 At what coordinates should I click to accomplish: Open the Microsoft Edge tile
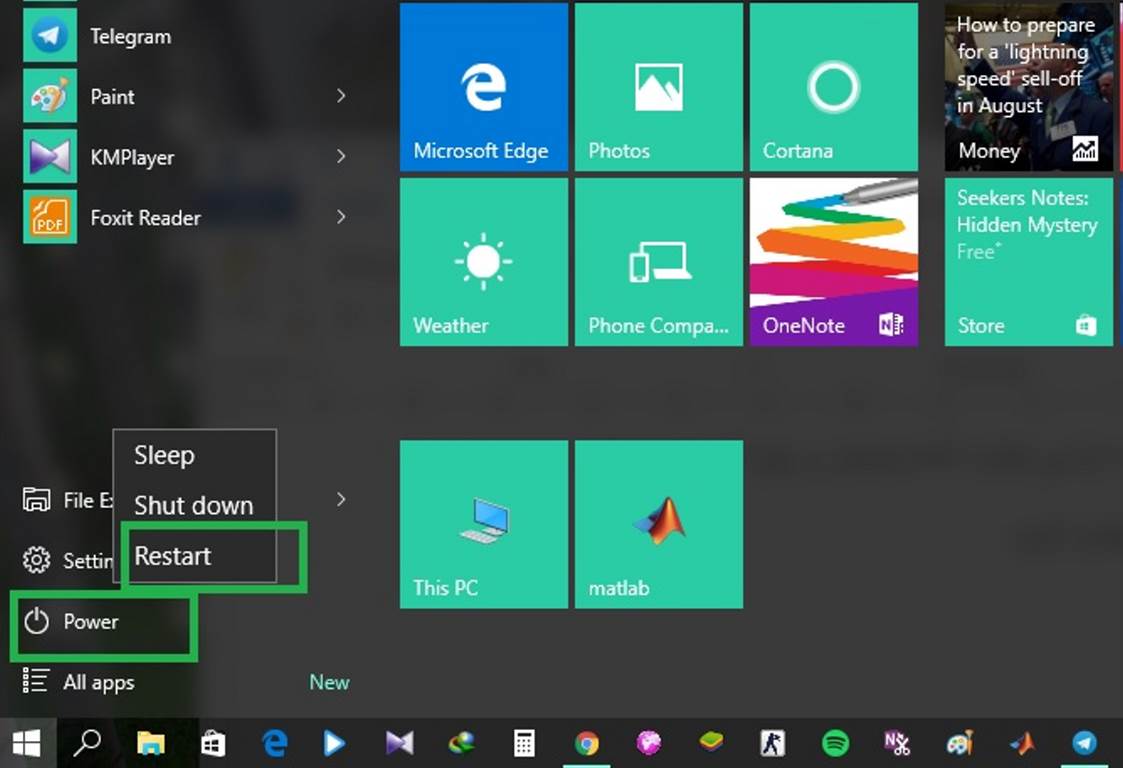483,87
